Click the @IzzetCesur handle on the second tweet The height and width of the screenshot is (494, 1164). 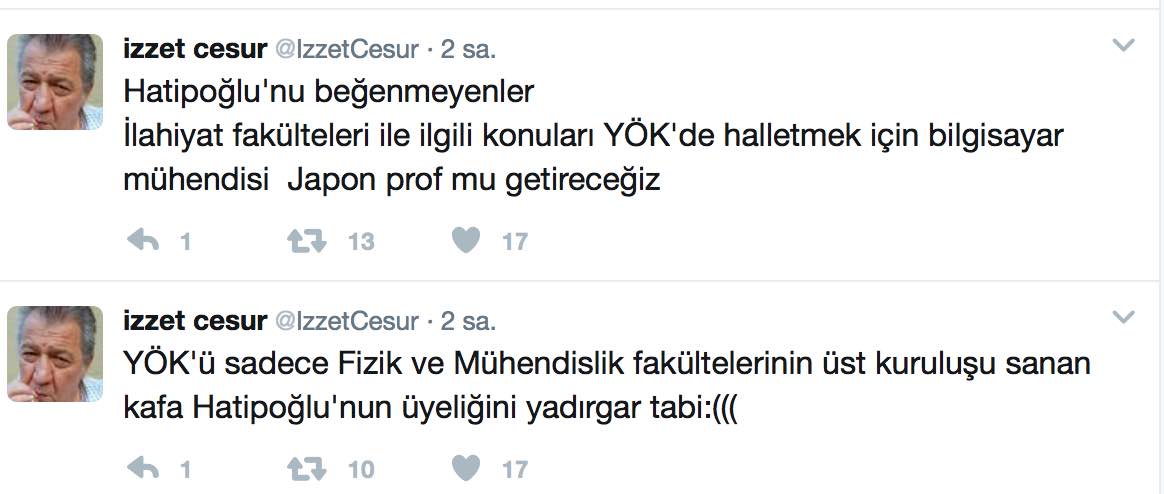pyautogui.click(x=346, y=321)
